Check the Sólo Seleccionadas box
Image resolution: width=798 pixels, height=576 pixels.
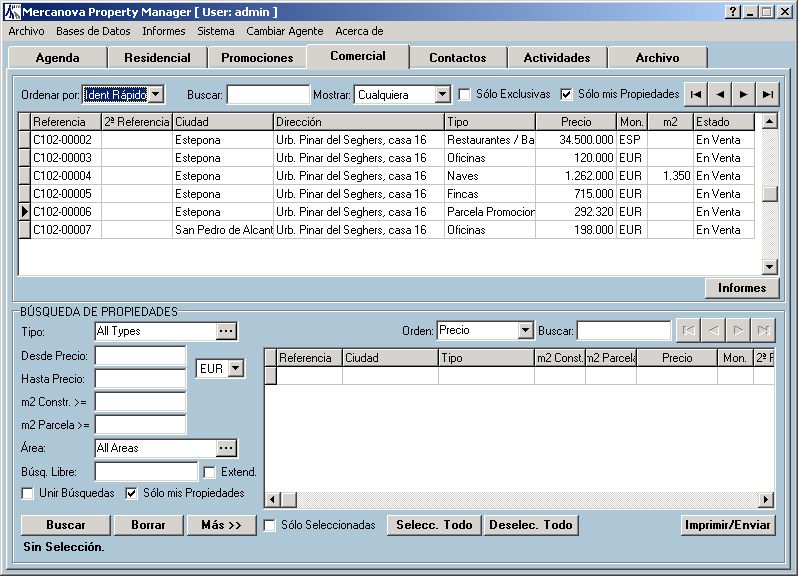[269, 526]
